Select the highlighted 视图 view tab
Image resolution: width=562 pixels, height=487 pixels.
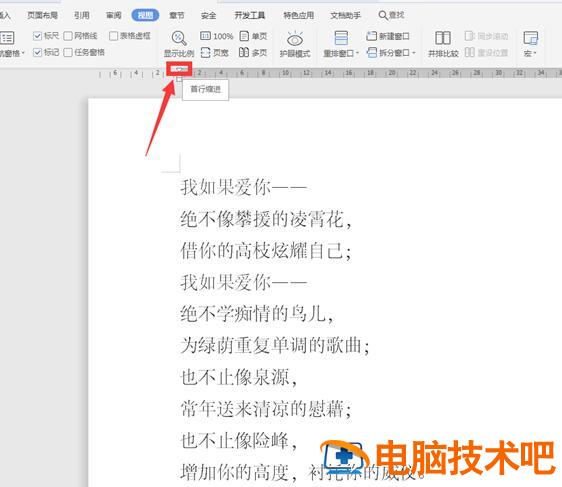pyautogui.click(x=145, y=15)
